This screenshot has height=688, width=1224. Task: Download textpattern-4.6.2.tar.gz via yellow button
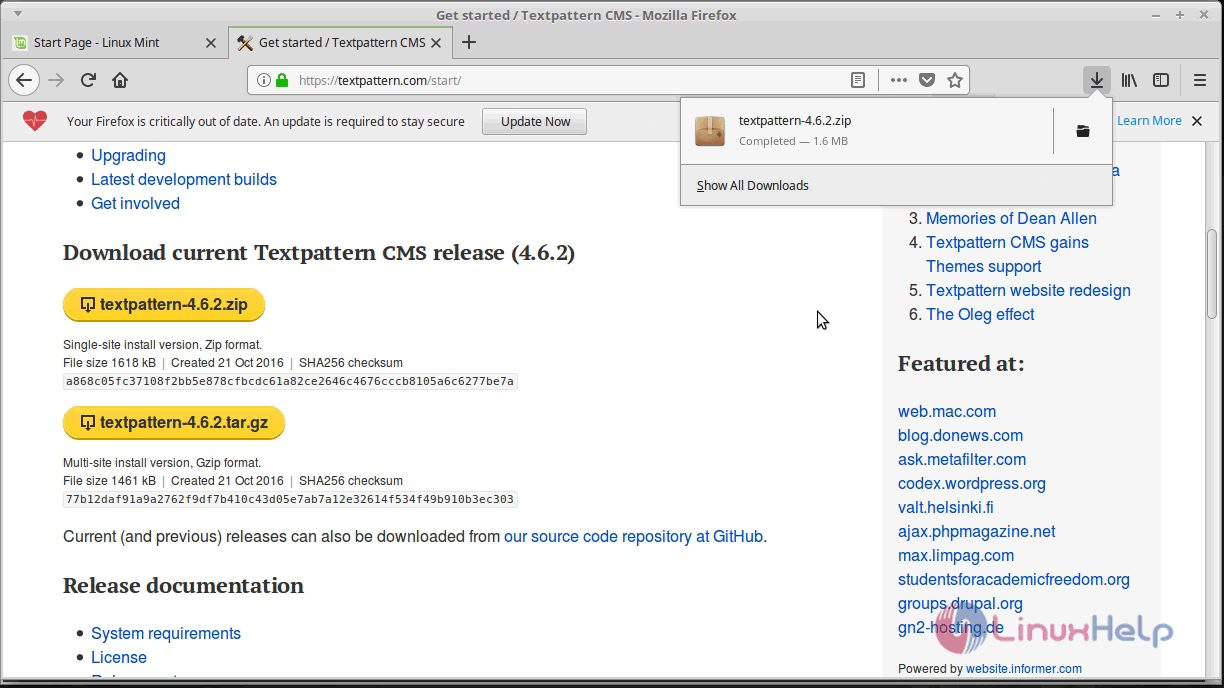[x=173, y=423]
